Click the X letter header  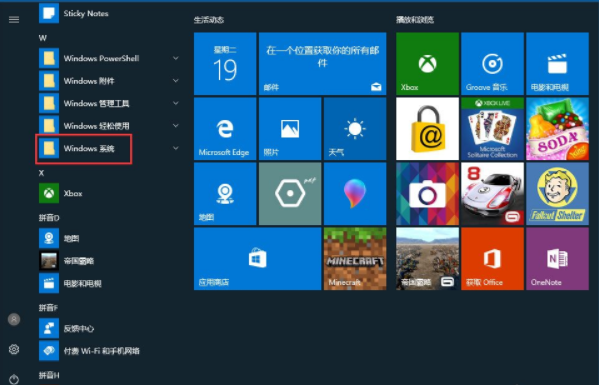click(41, 173)
